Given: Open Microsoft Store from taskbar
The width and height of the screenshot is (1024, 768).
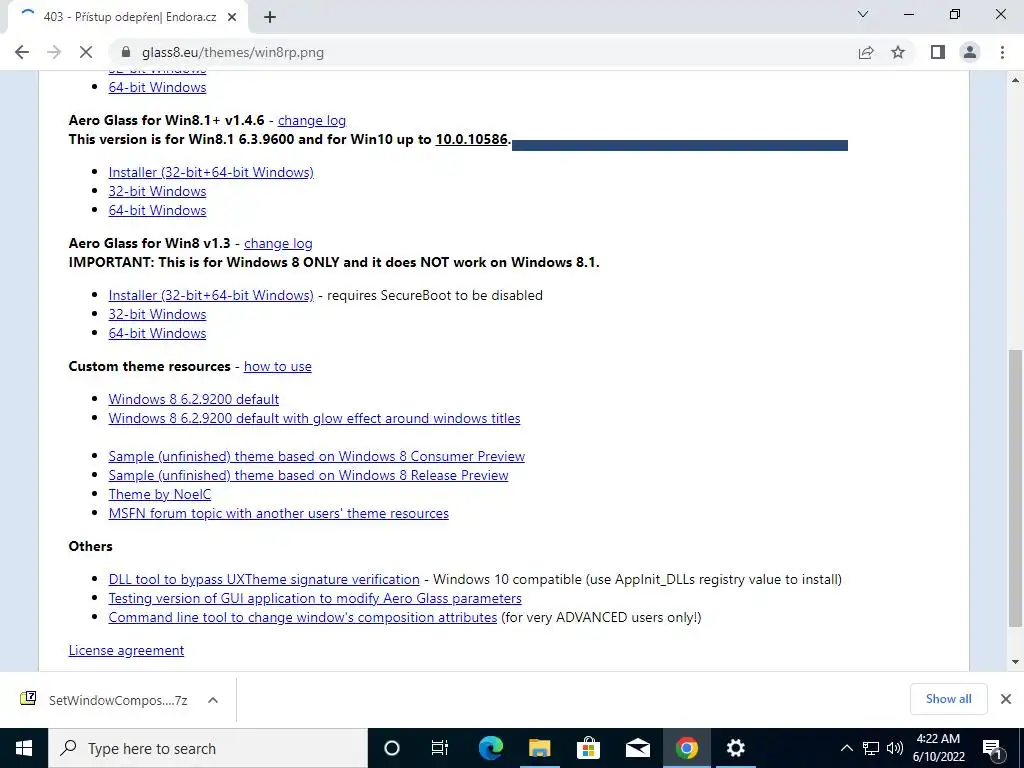Looking at the screenshot, I should pos(588,748).
